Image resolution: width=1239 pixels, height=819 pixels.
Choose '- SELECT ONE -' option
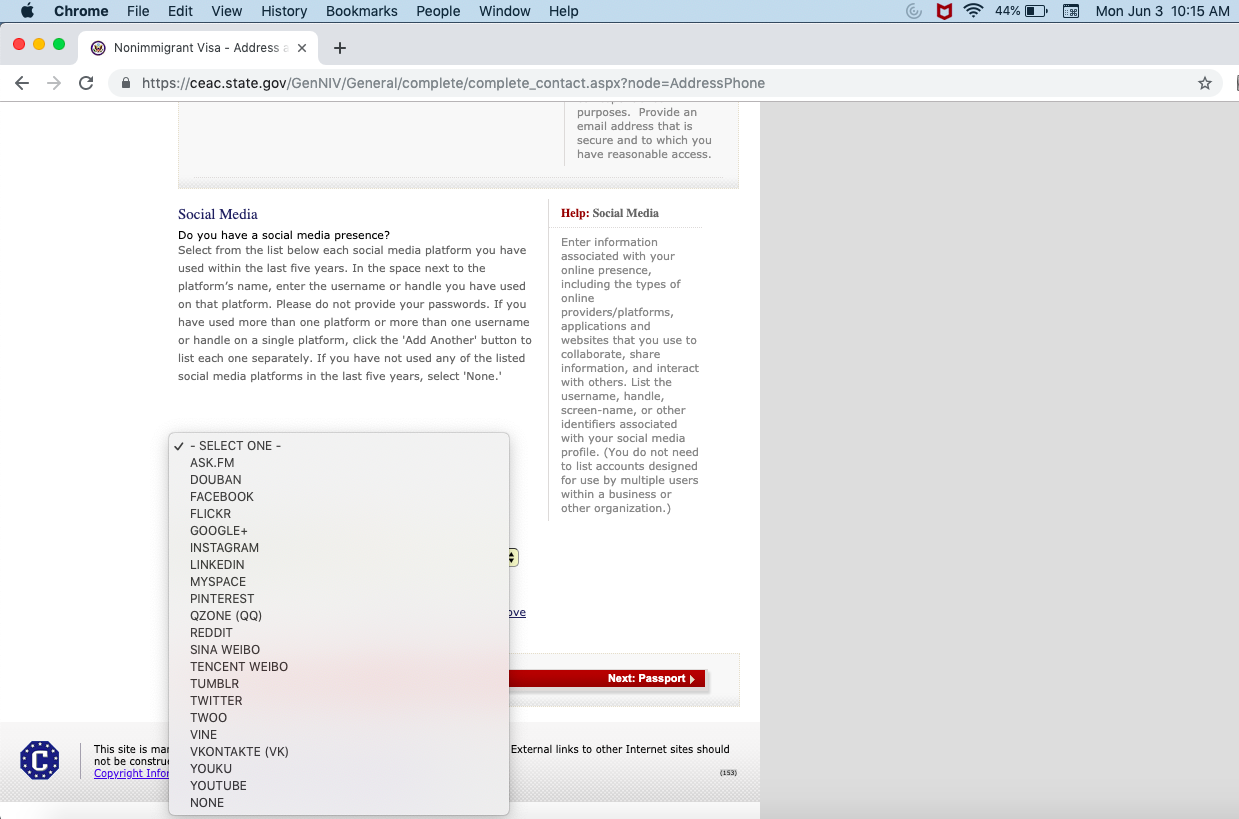tap(339, 446)
